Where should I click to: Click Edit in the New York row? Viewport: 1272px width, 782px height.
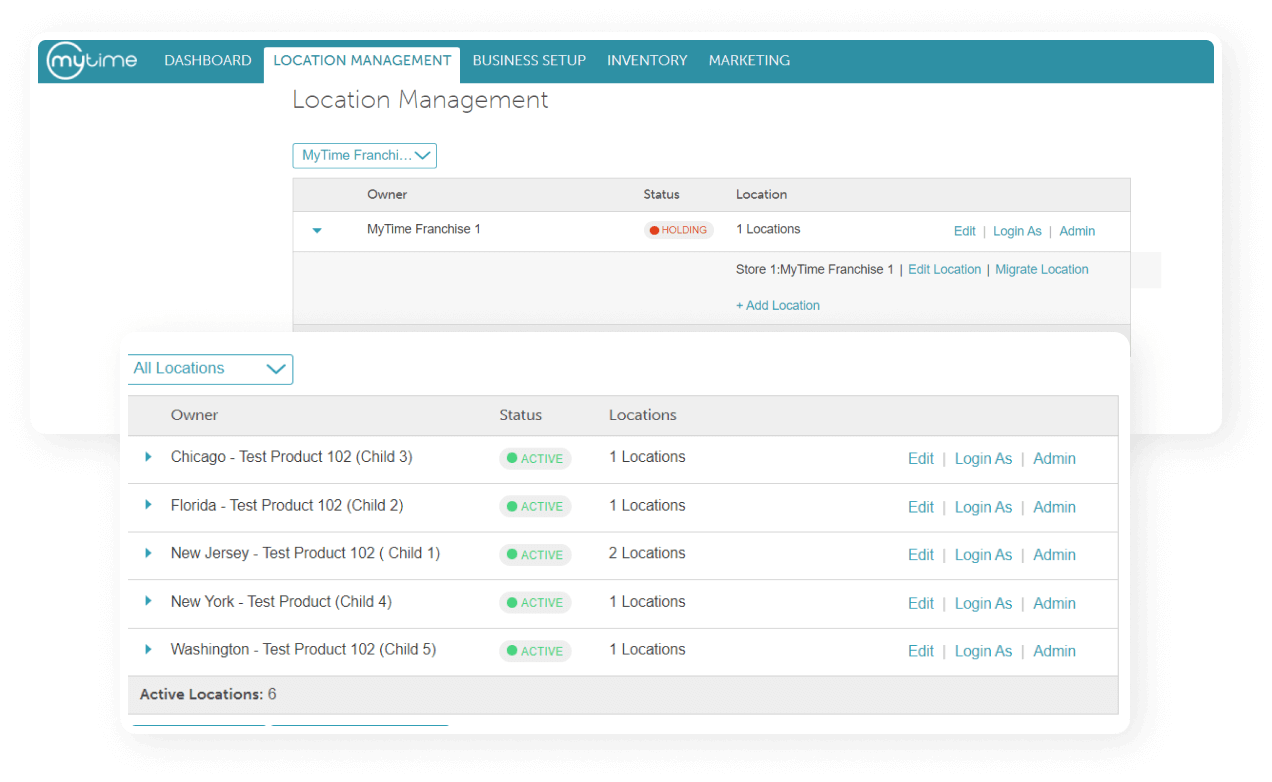point(921,603)
